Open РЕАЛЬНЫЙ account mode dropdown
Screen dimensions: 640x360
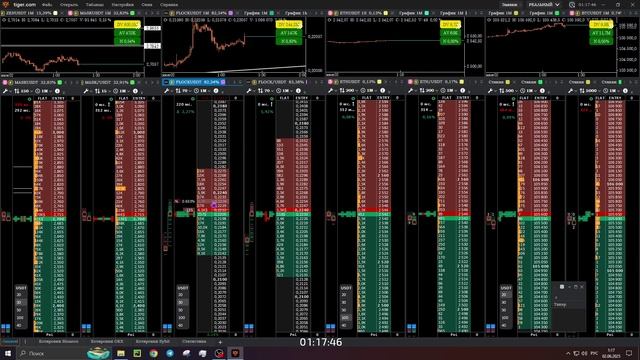point(544,5)
